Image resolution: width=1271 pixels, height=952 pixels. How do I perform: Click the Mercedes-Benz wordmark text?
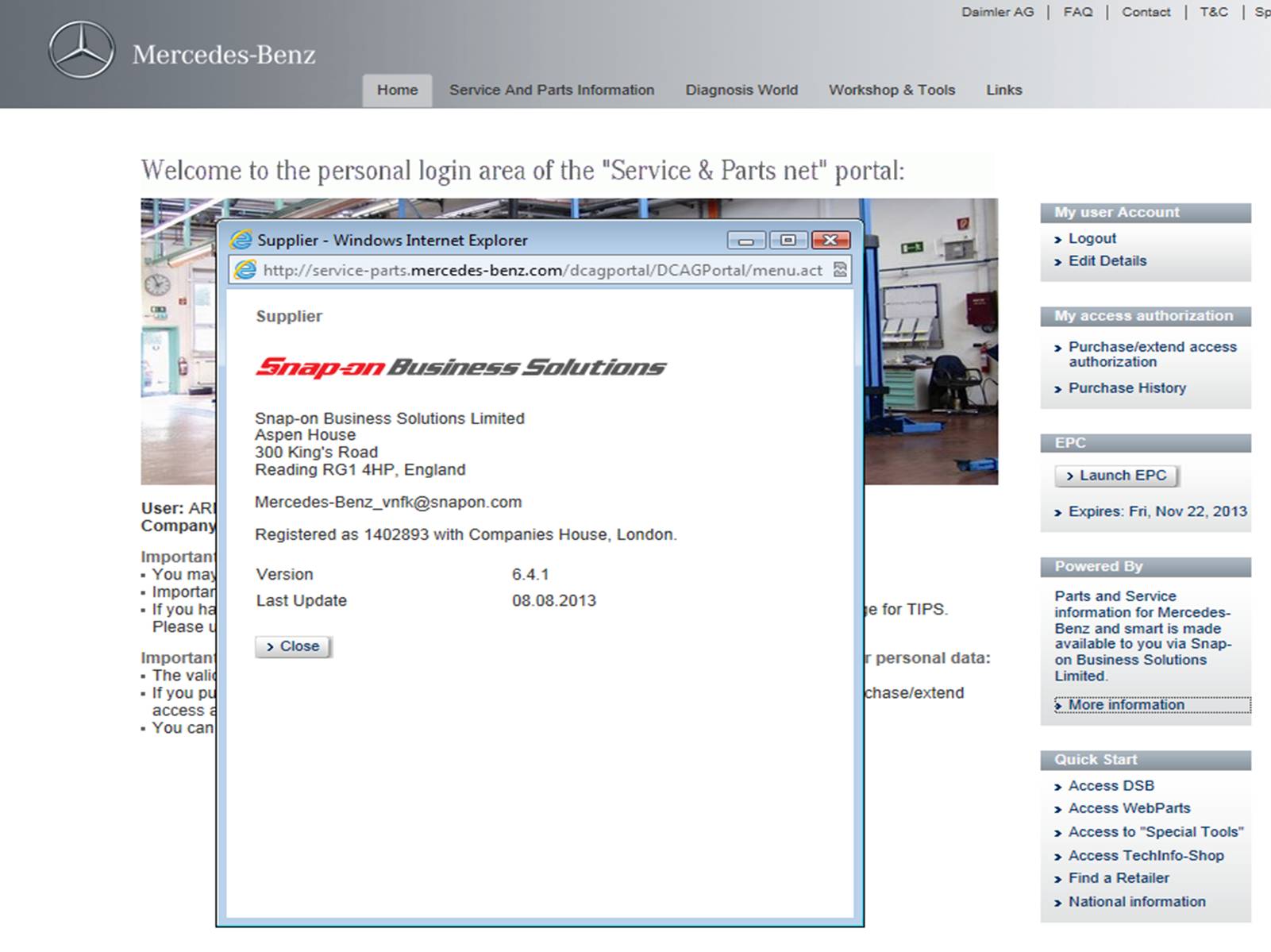point(224,54)
